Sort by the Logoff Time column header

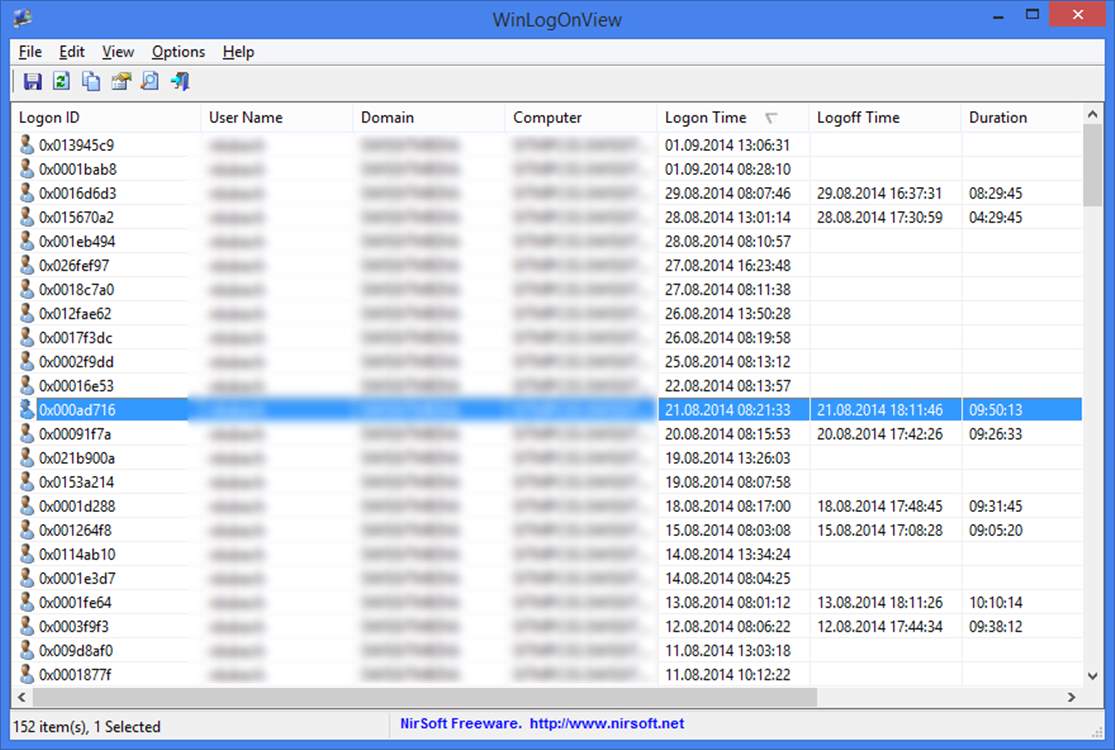885,117
